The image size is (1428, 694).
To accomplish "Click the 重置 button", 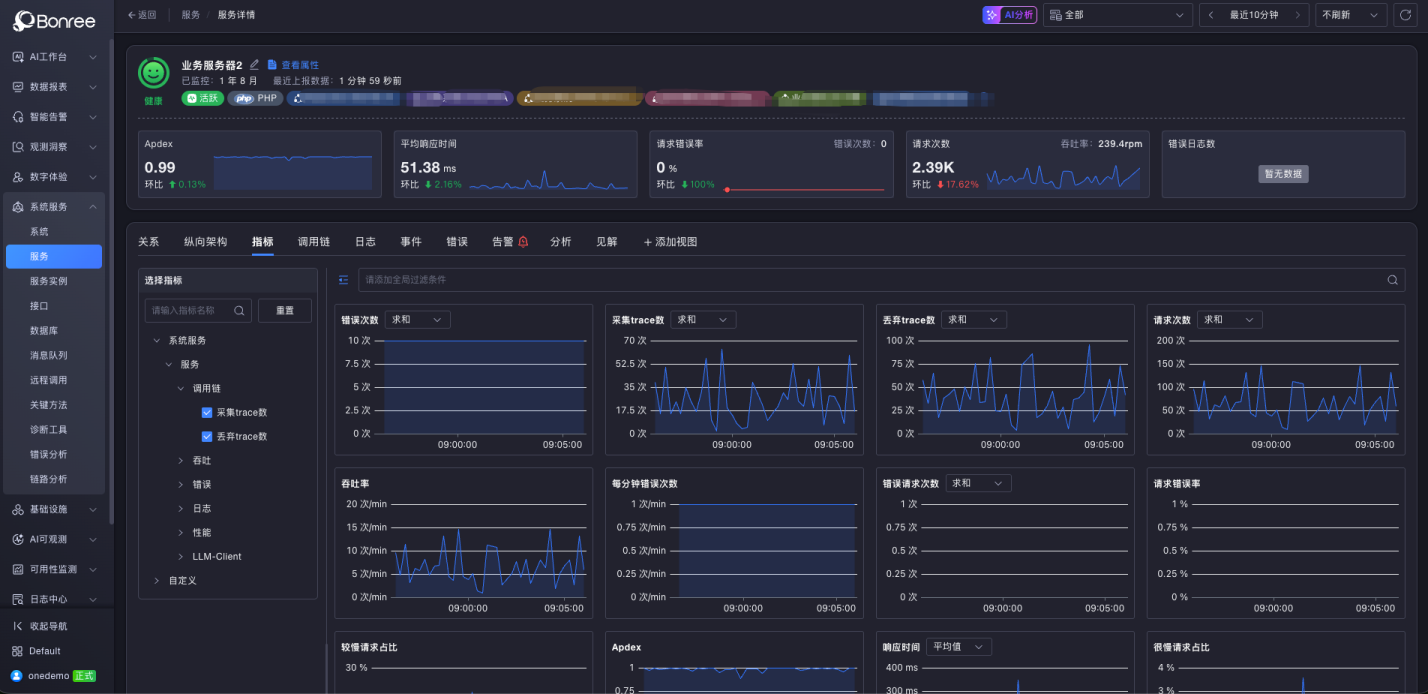I will 285,311.
